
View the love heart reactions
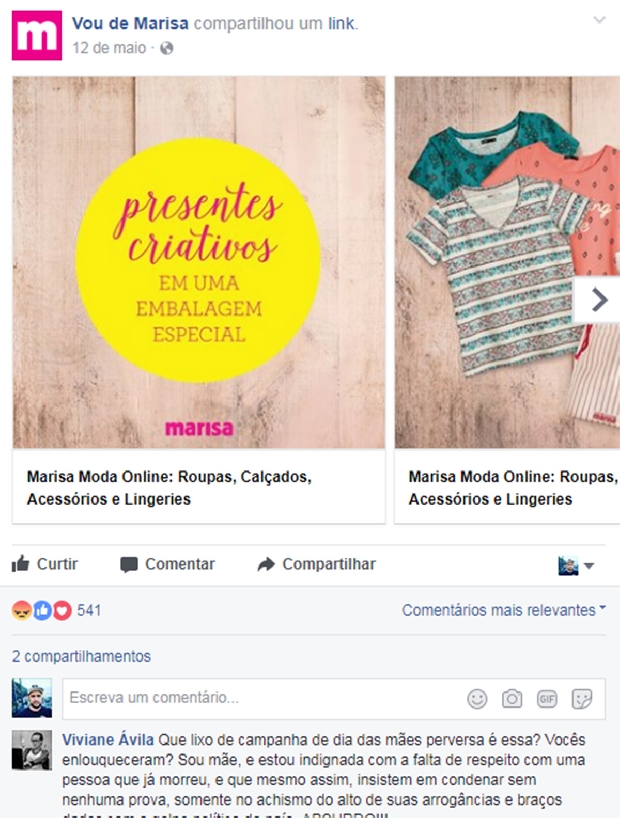[x=62, y=610]
